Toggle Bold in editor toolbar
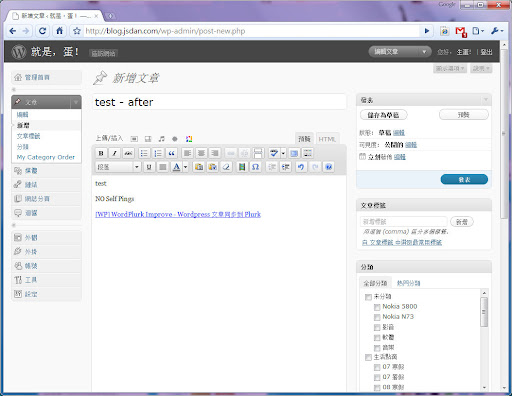The height and width of the screenshot is (396, 512). point(101,153)
